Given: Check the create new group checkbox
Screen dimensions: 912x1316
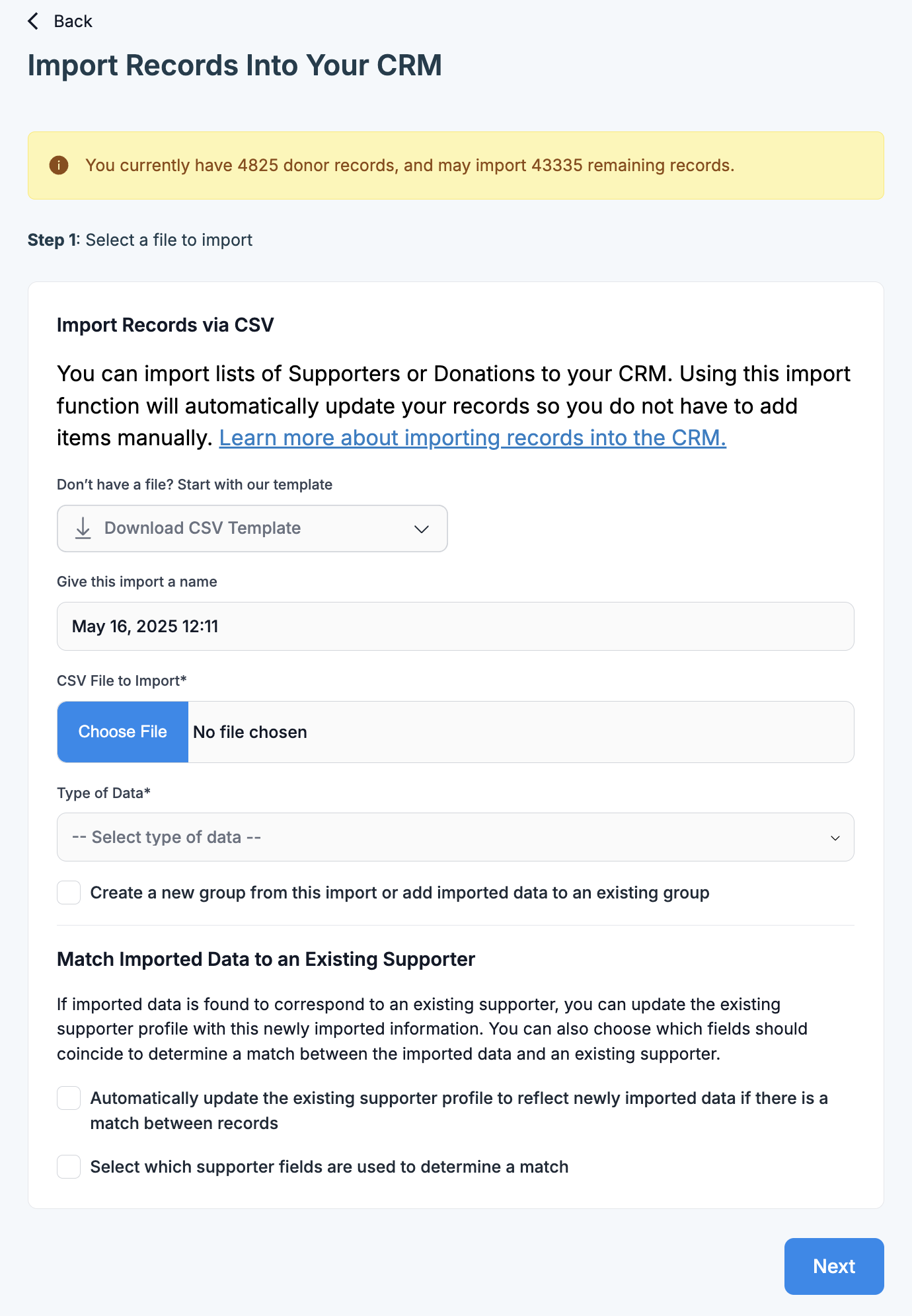Looking at the screenshot, I should pos(69,893).
